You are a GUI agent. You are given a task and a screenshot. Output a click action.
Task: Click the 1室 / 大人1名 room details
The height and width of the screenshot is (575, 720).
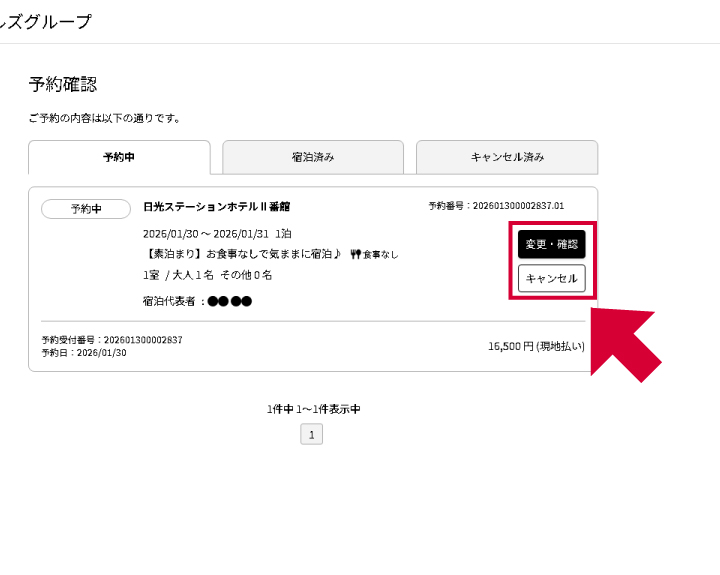[207, 275]
